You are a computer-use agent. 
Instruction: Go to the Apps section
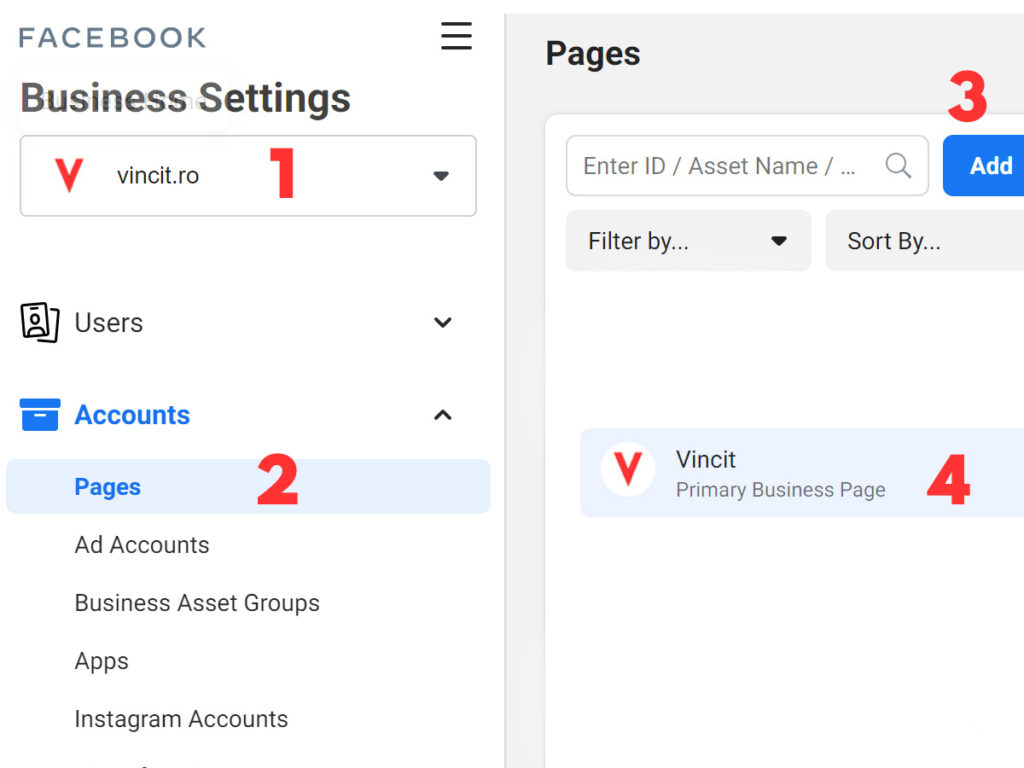click(101, 660)
